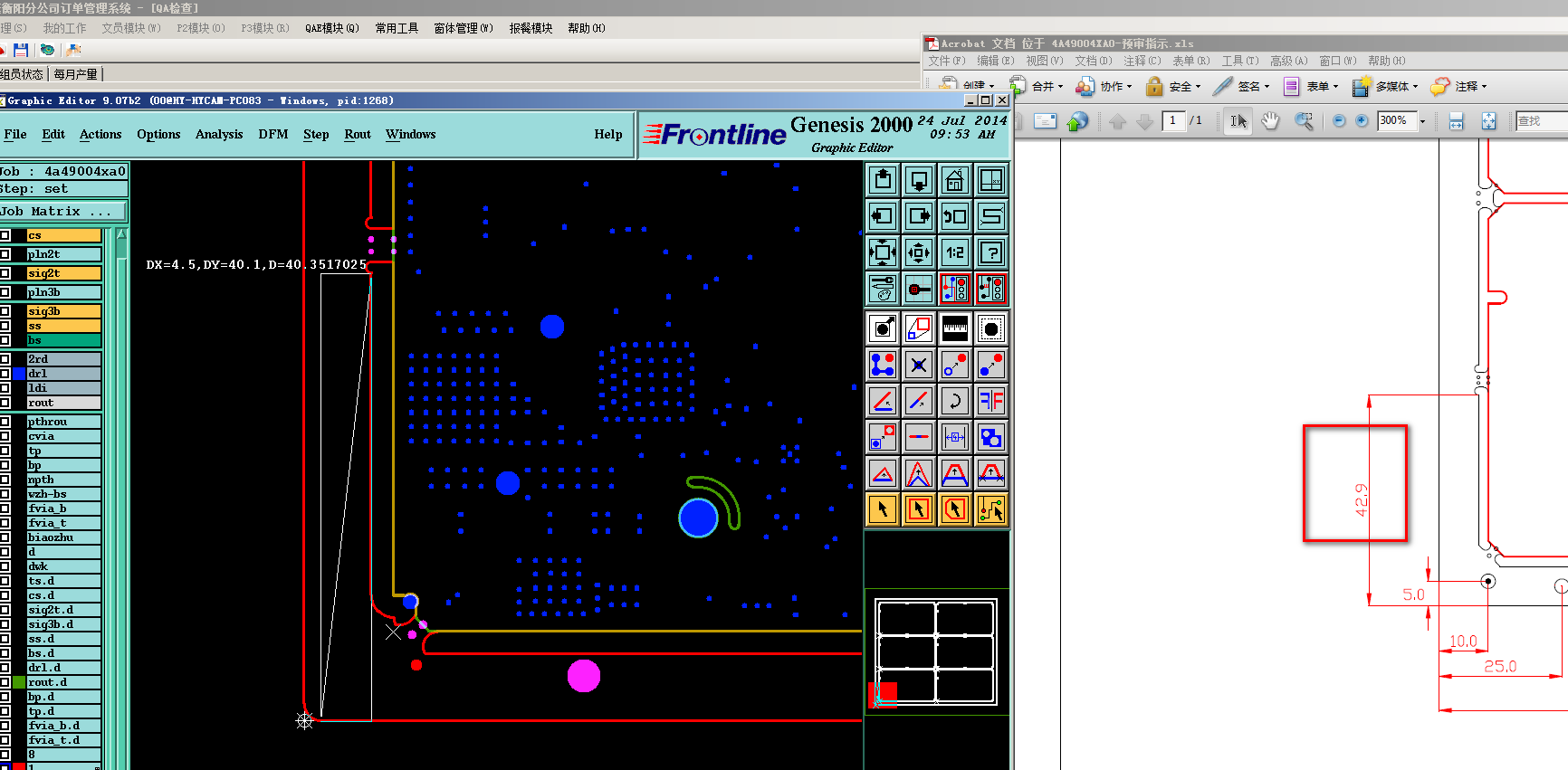Screen dimensions: 1568x770
Task: Select the biaozhu layer name
Action: point(63,537)
